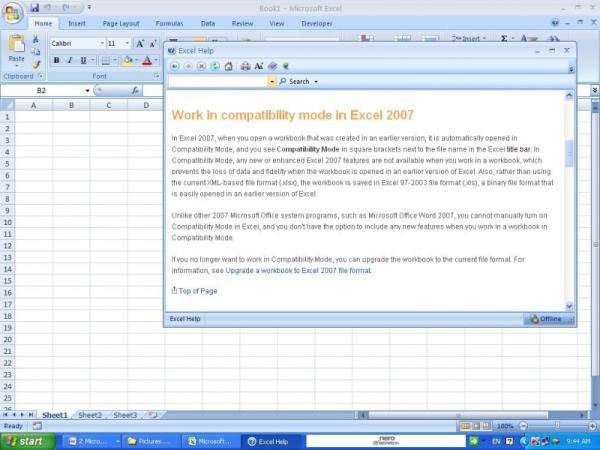This screenshot has width=600, height=450.
Task: Insert function using fx icon
Action: (135, 91)
